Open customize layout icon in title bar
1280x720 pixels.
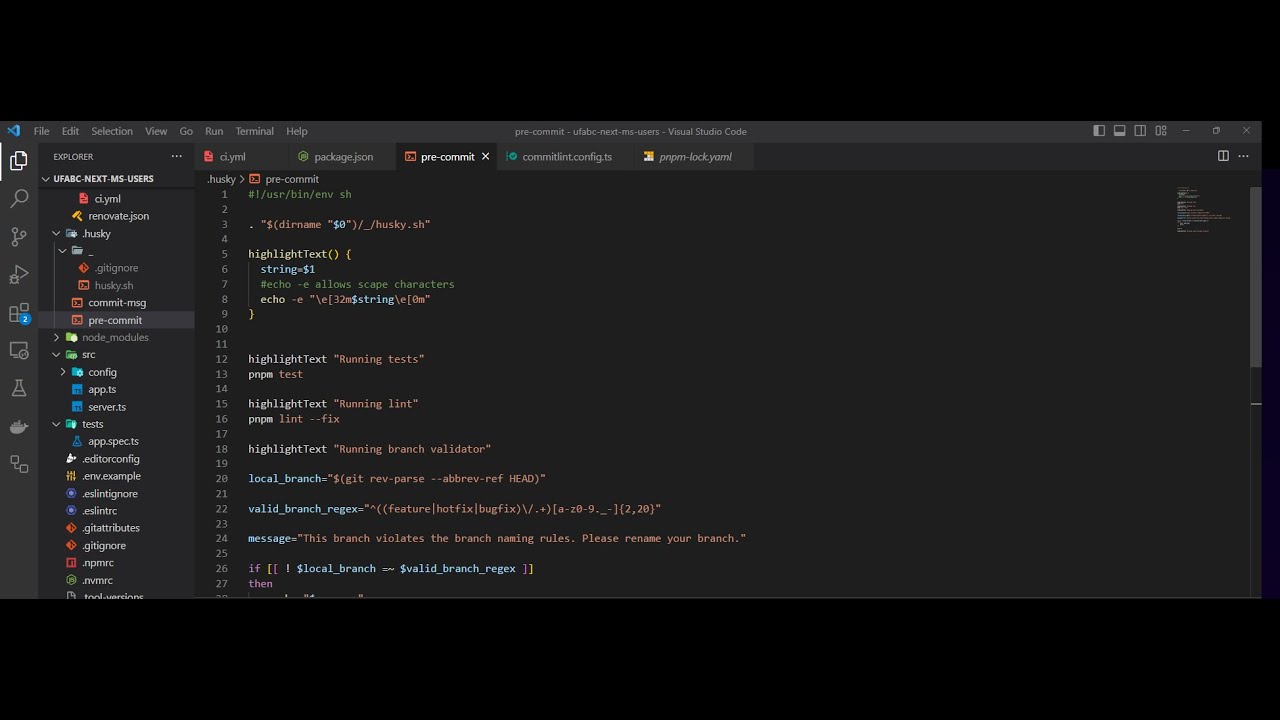[x=1161, y=131]
